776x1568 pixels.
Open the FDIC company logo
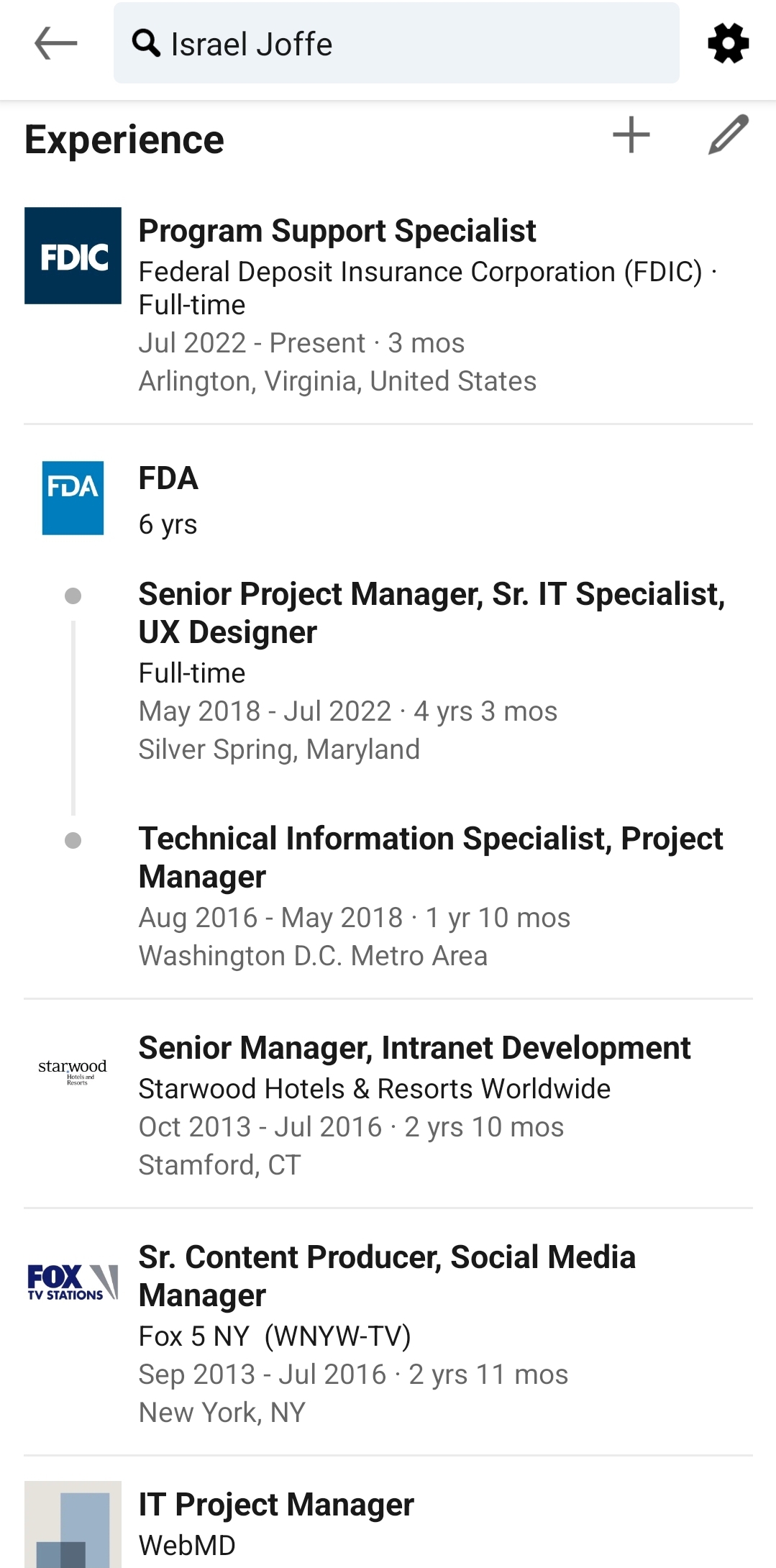[x=73, y=256]
